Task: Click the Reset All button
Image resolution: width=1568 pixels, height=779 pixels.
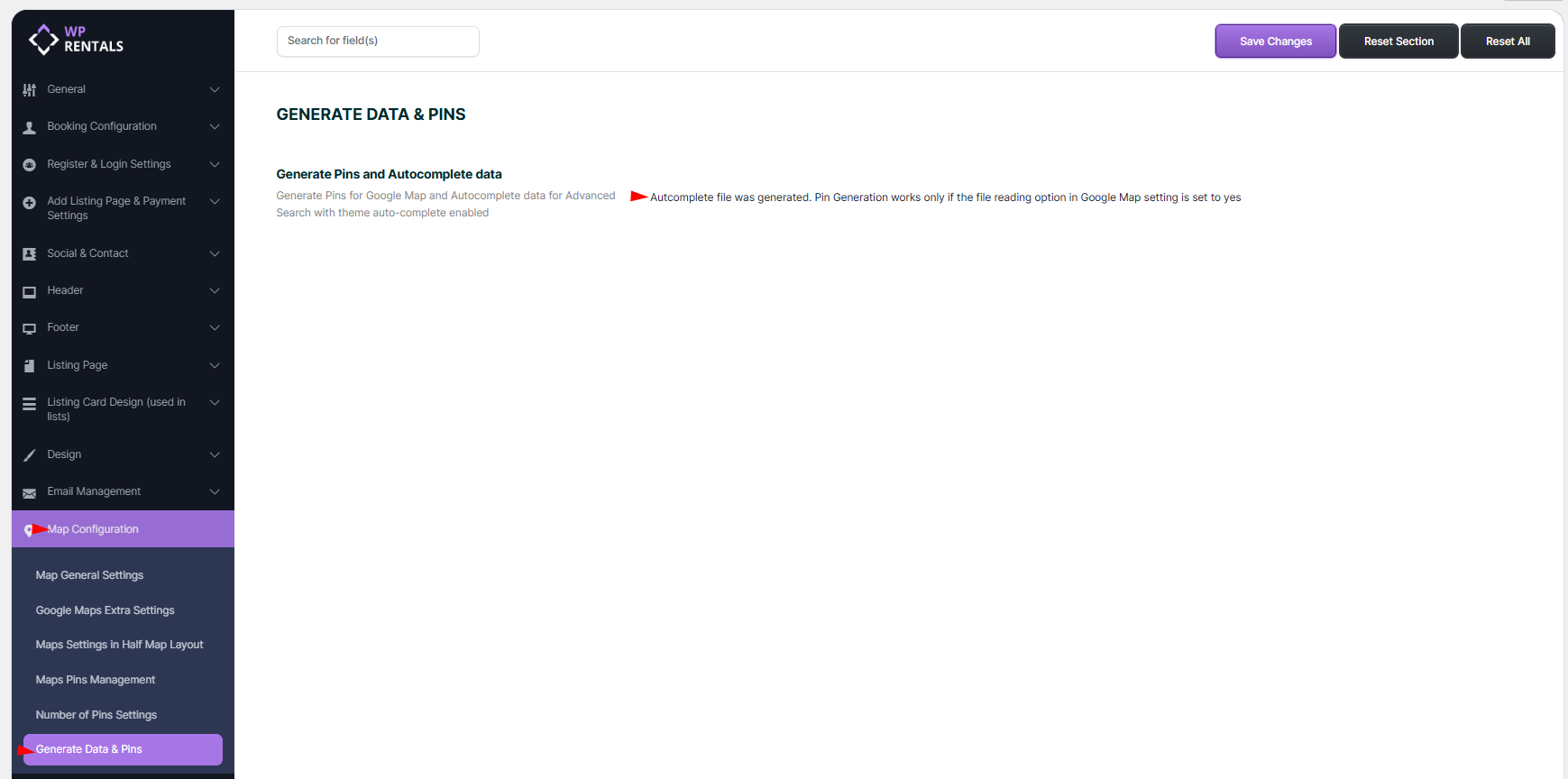Action: [x=1507, y=41]
